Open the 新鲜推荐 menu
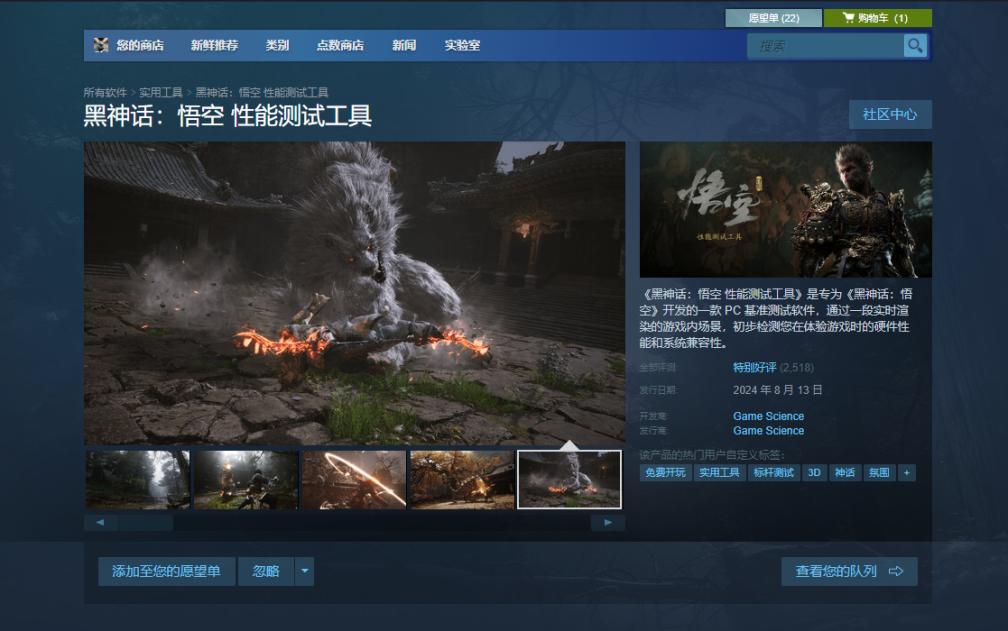 coord(214,46)
